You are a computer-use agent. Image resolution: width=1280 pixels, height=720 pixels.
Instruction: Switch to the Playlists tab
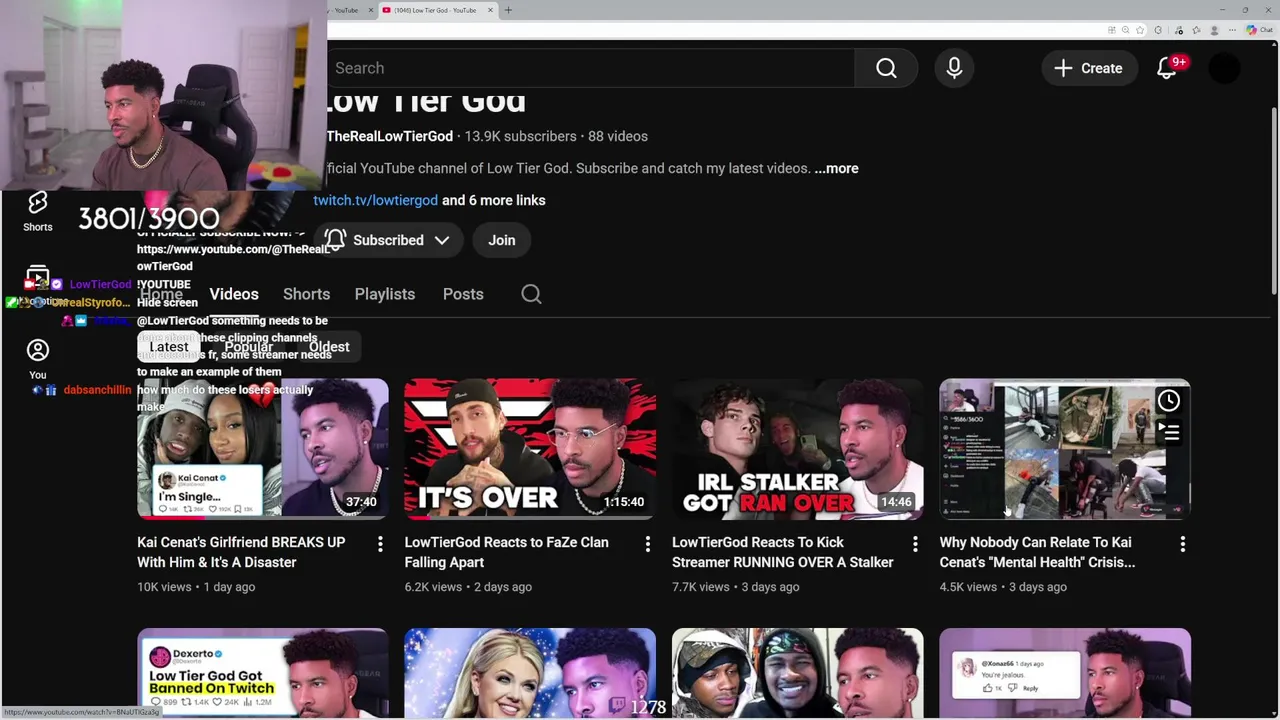pyautogui.click(x=385, y=294)
